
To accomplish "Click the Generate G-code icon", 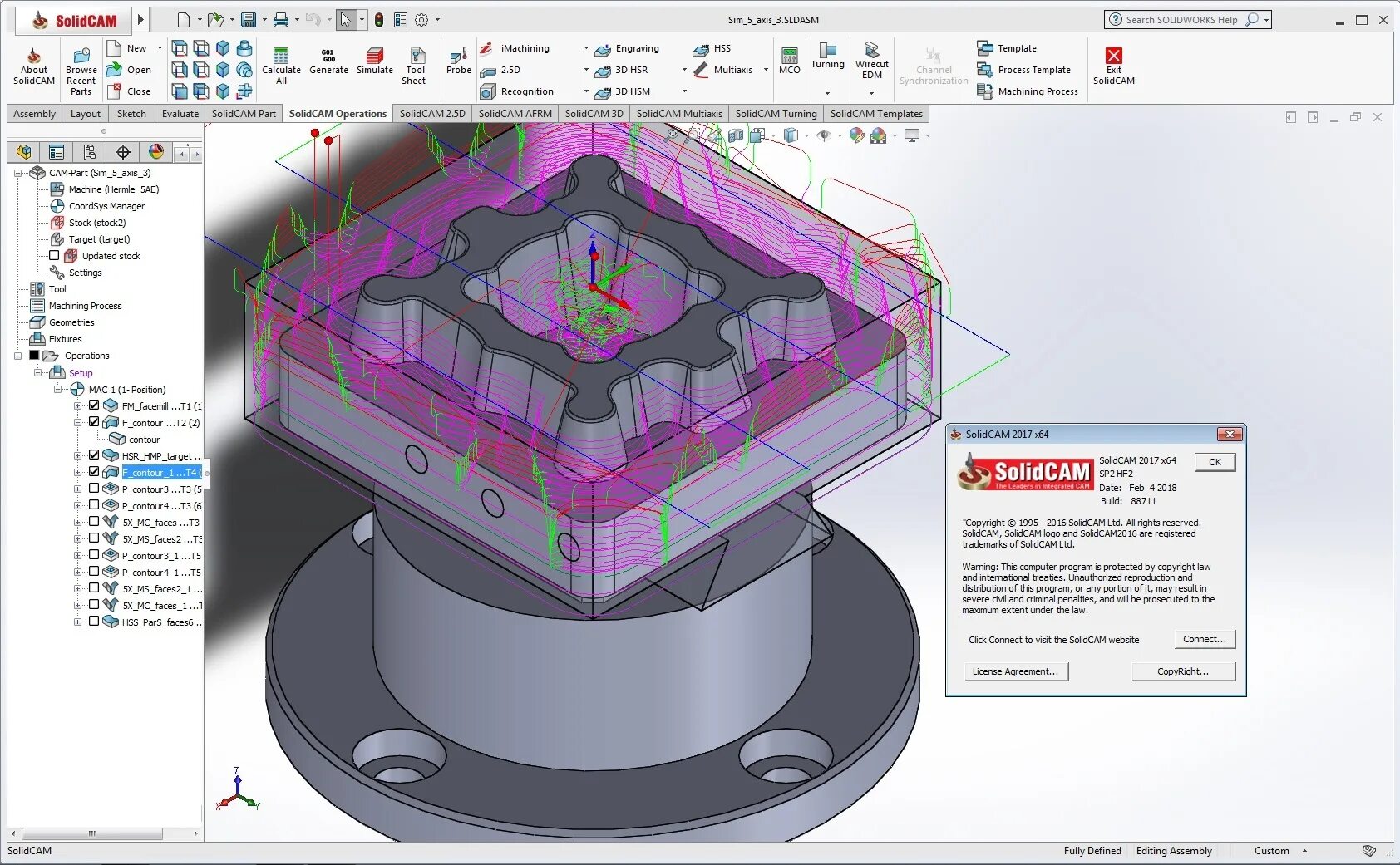I will pyautogui.click(x=328, y=61).
